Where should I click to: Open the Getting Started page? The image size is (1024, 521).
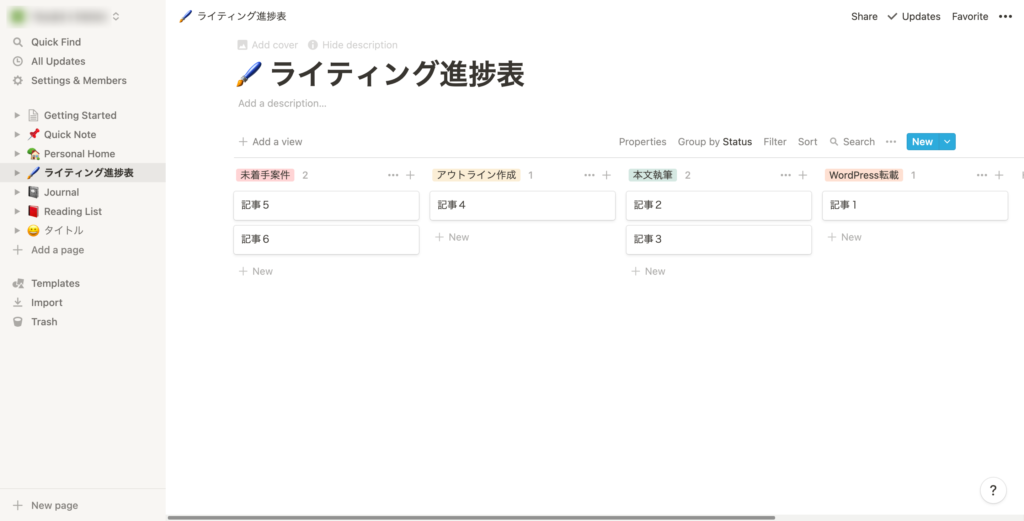coord(80,116)
